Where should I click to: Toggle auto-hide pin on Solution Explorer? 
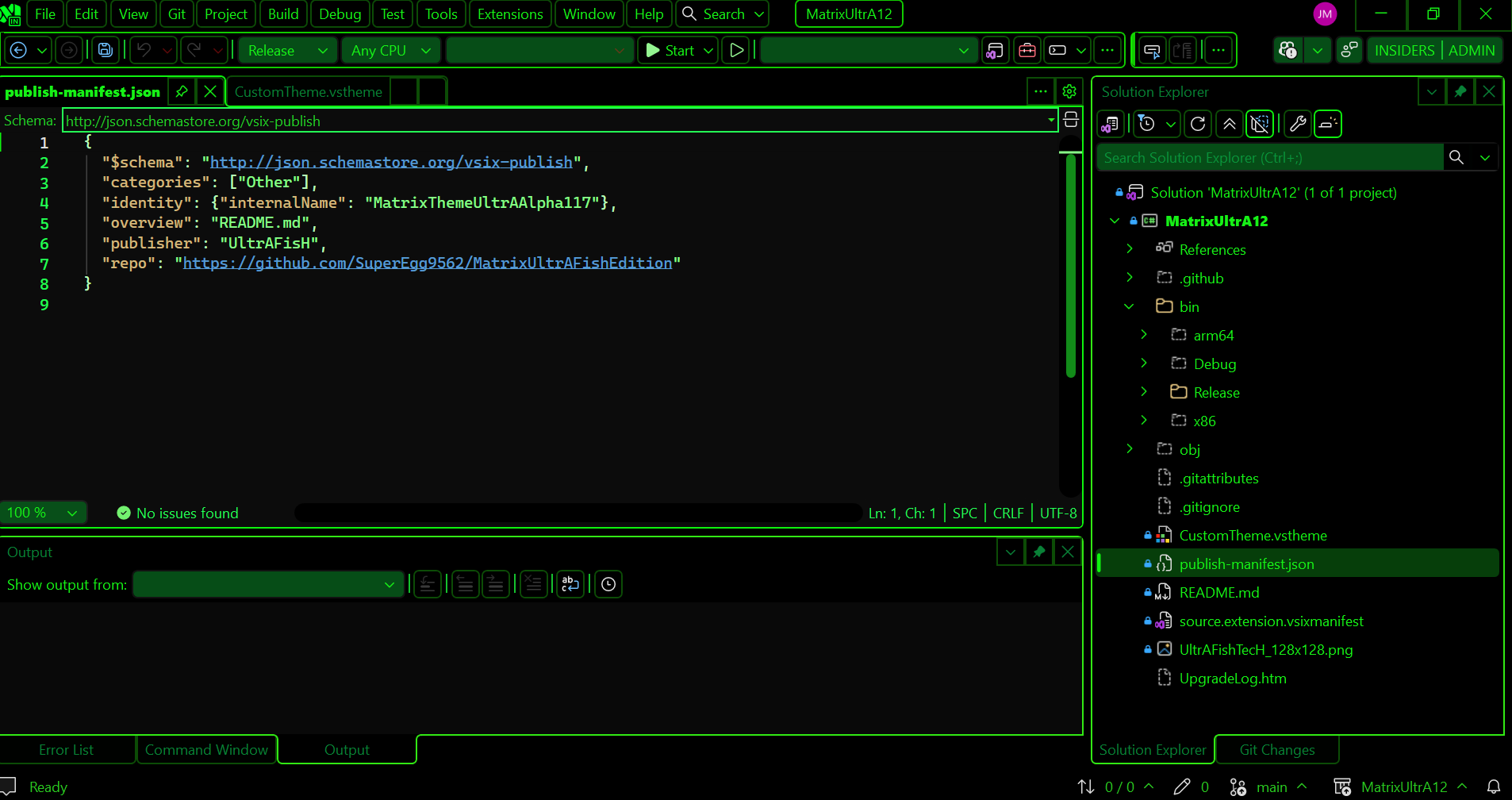(x=1460, y=91)
